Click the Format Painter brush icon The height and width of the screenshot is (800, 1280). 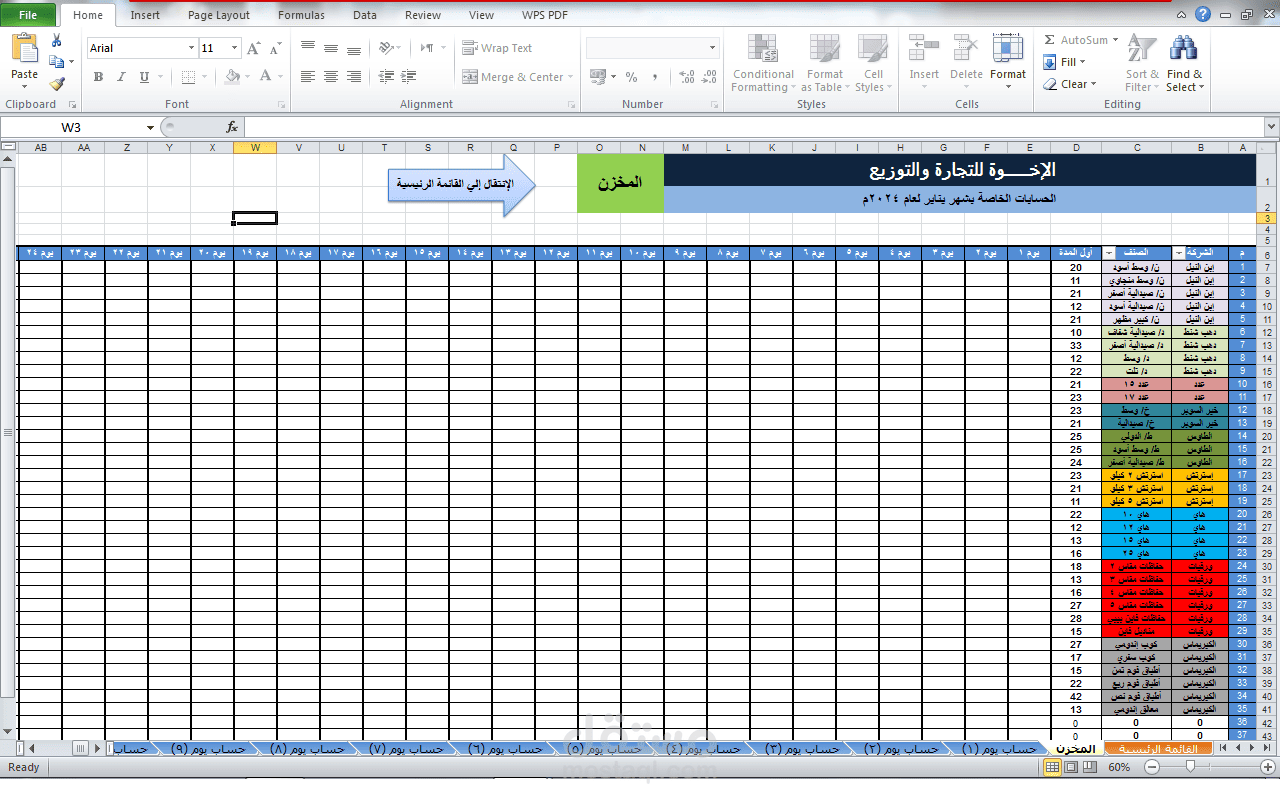pyautogui.click(x=57, y=85)
